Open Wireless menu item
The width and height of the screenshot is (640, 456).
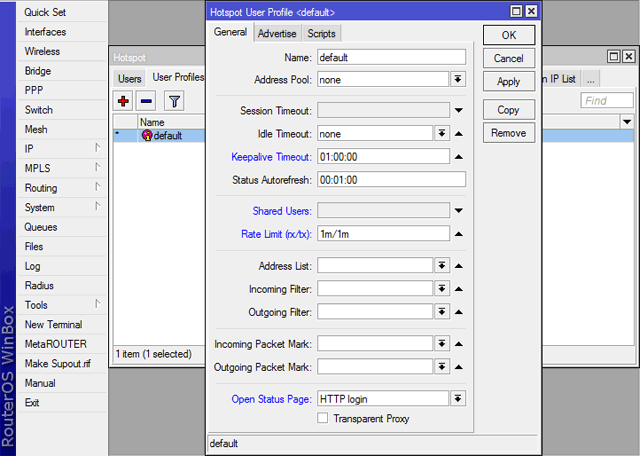[x=62, y=51]
